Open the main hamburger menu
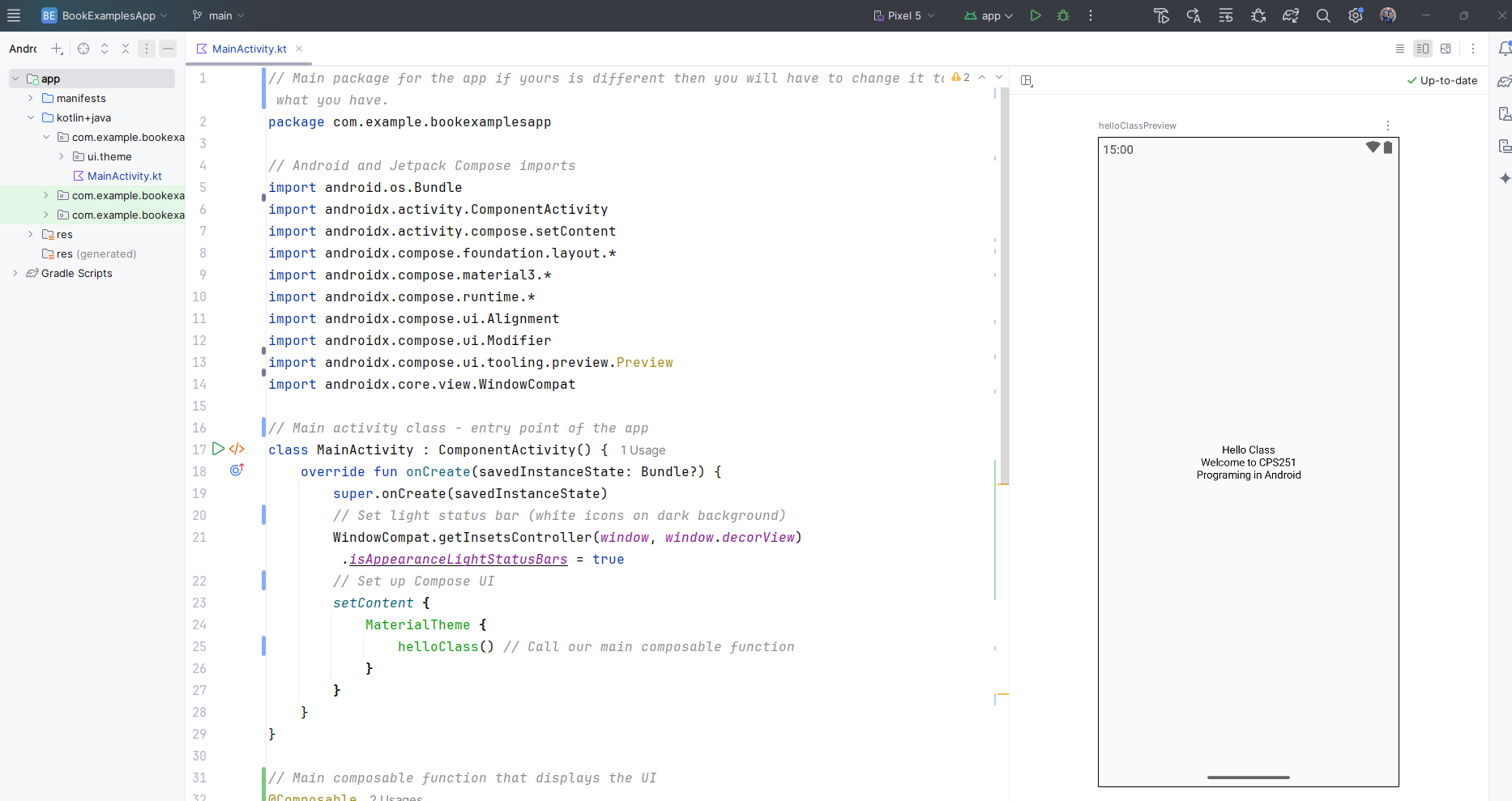Image resolution: width=1512 pixels, height=801 pixels. point(14,15)
